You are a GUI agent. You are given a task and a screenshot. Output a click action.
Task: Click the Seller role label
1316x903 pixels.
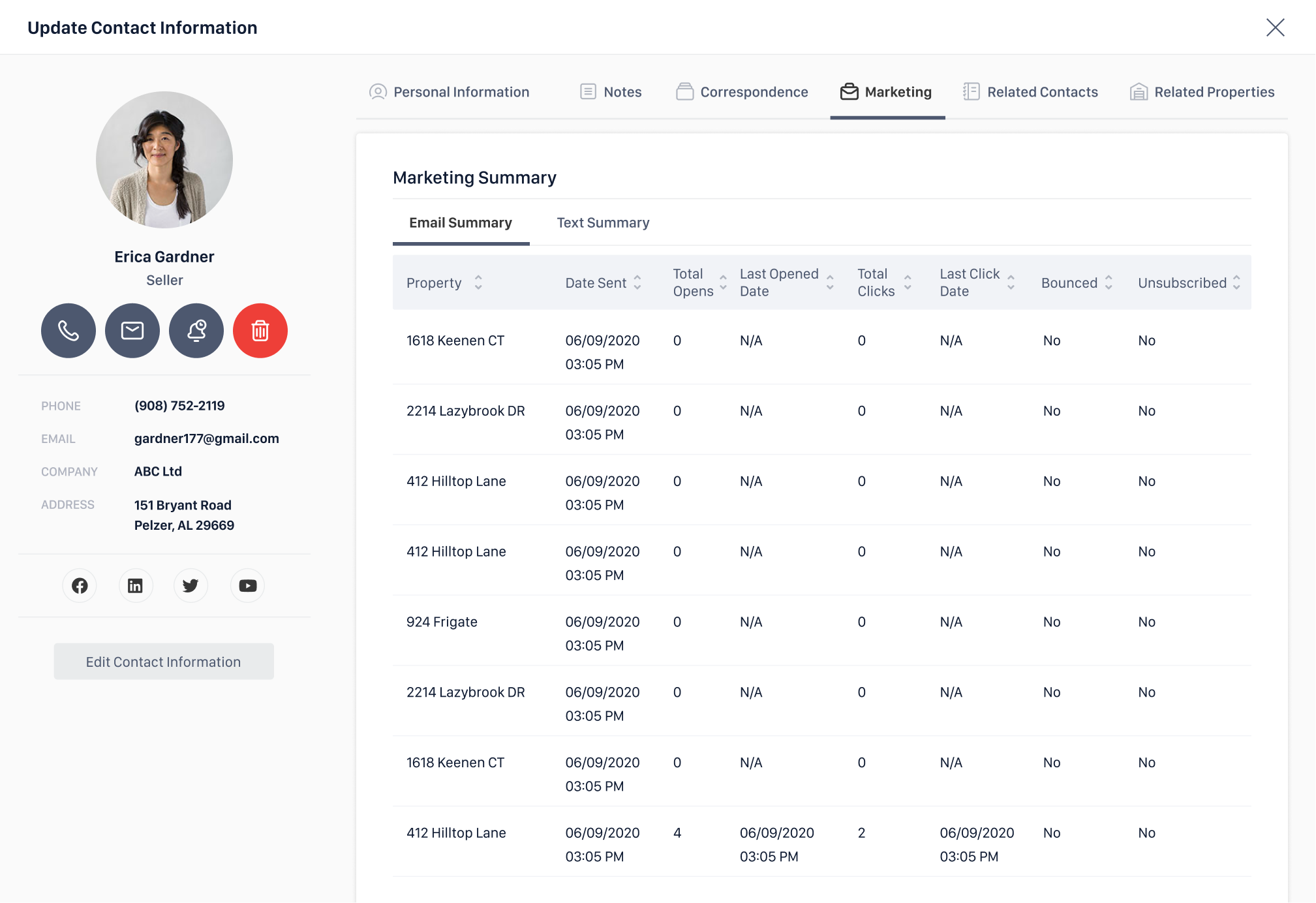coord(164,281)
